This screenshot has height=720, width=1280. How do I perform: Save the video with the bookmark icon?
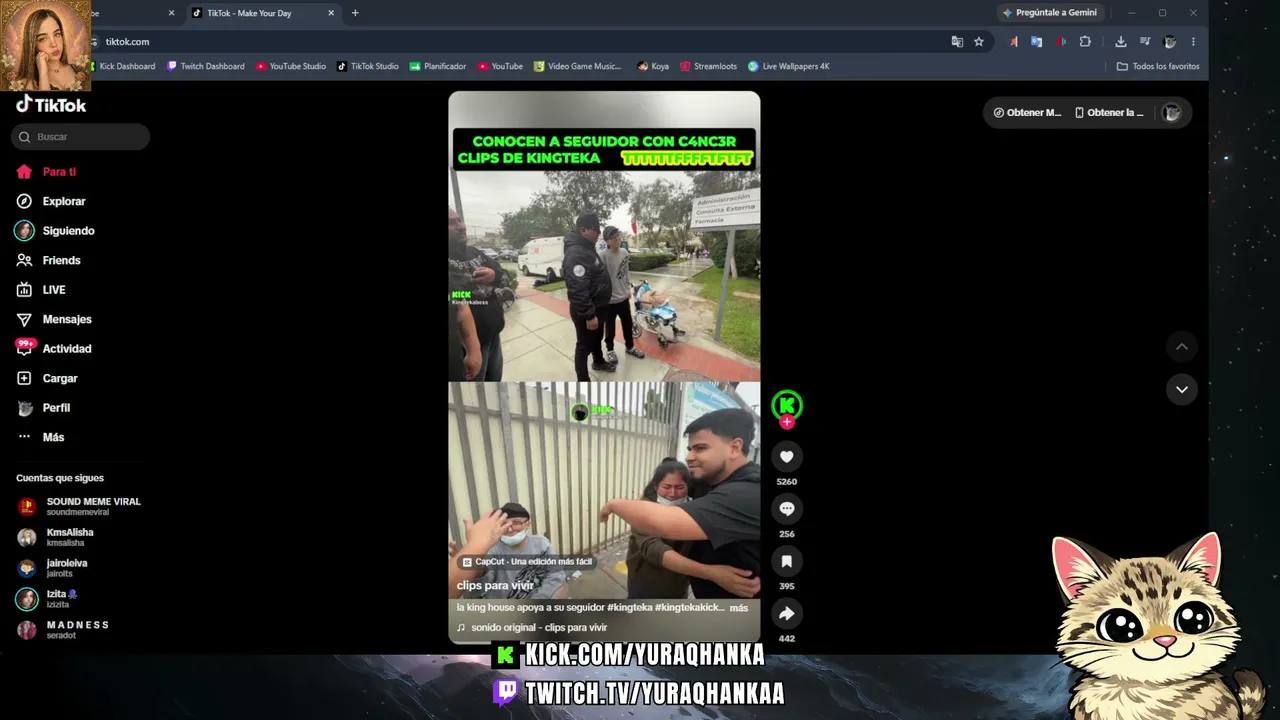[x=787, y=562]
